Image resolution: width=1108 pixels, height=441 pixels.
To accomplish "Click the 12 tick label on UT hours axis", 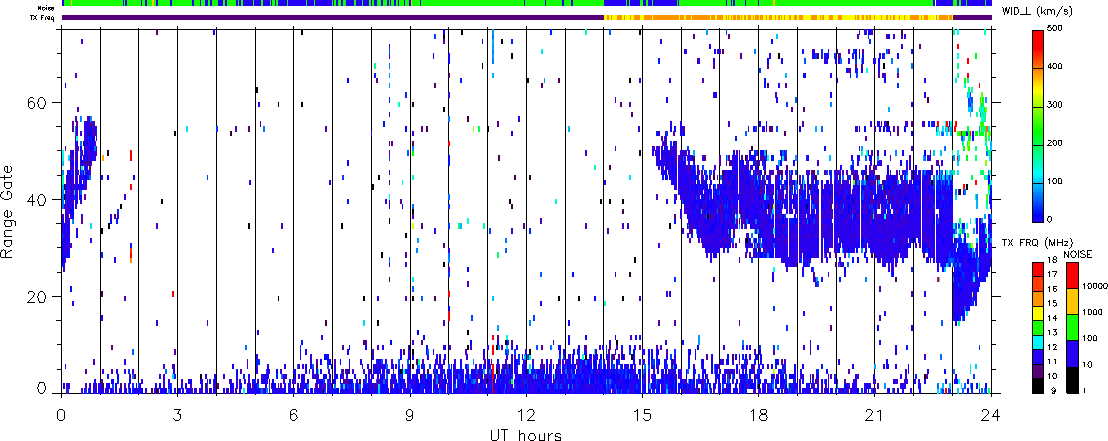I will click(x=525, y=413).
